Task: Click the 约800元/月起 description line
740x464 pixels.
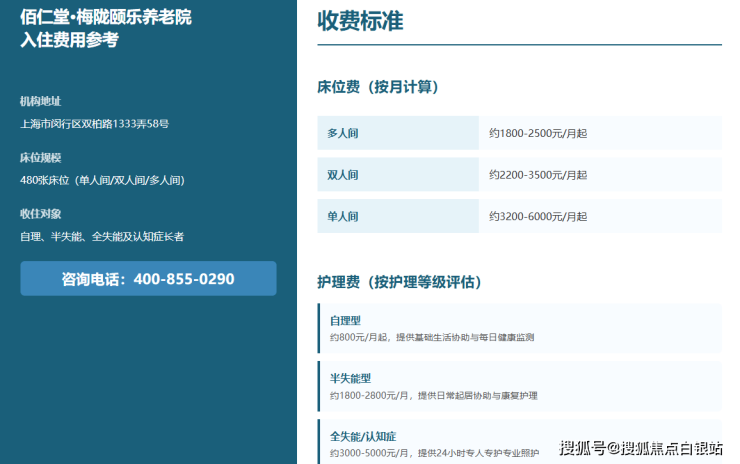Action: pyautogui.click(x=432, y=337)
